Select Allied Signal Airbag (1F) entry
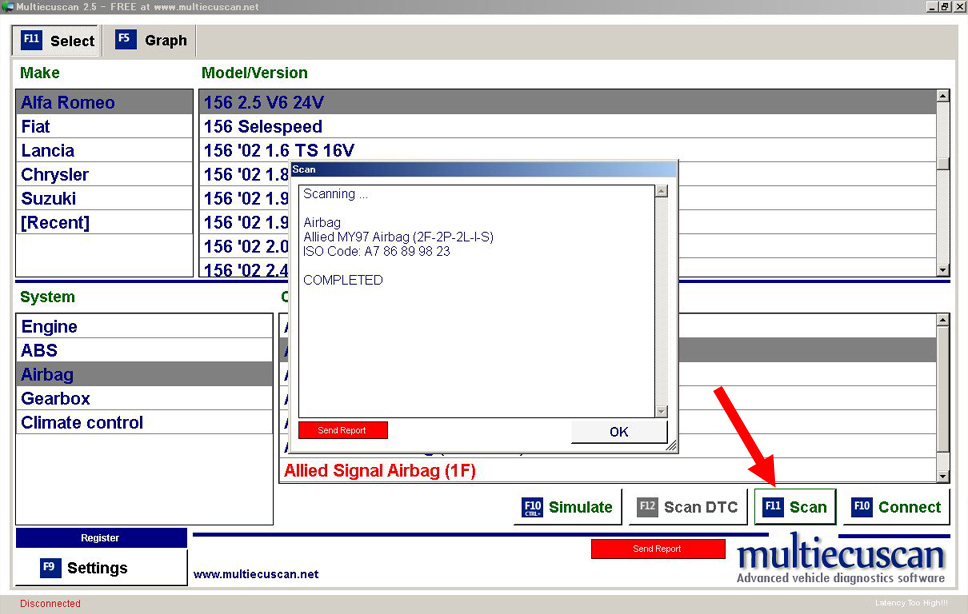The height and width of the screenshot is (614, 968). (608, 471)
